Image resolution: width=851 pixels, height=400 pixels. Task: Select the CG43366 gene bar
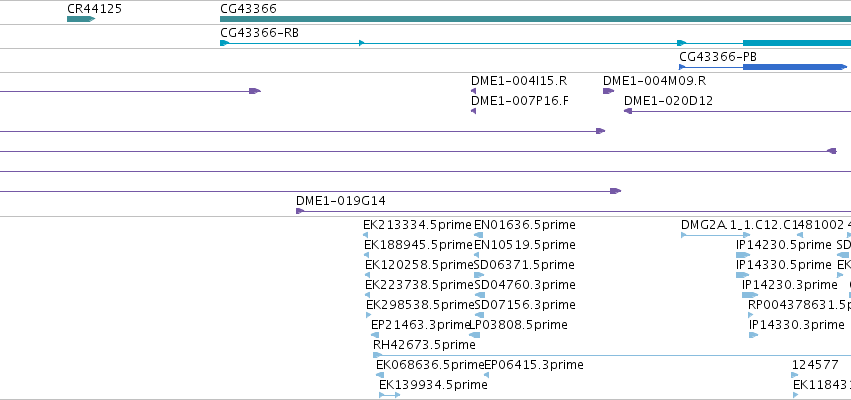535,19
